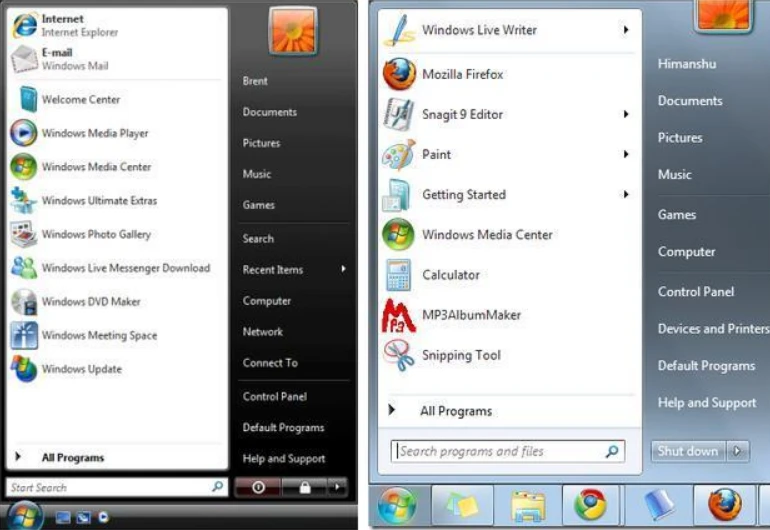Viewport: 770px width, 530px height.
Task: Open Default Programs in Vista menu
Action: pyautogui.click(x=283, y=427)
